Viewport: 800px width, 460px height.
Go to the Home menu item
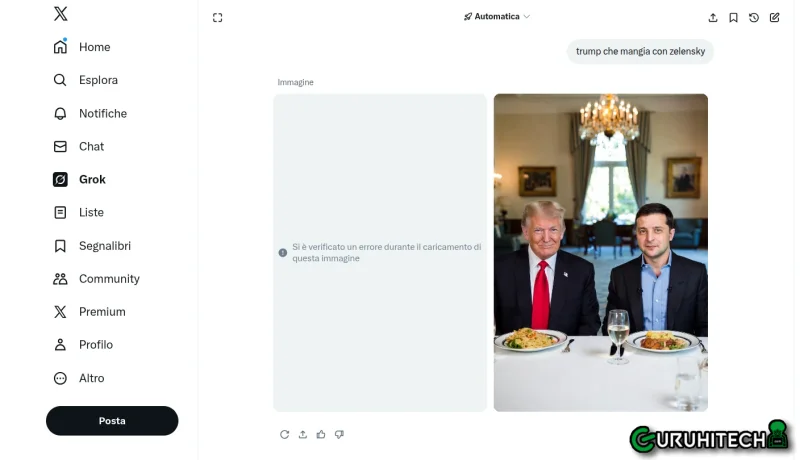pyautogui.click(x=94, y=47)
